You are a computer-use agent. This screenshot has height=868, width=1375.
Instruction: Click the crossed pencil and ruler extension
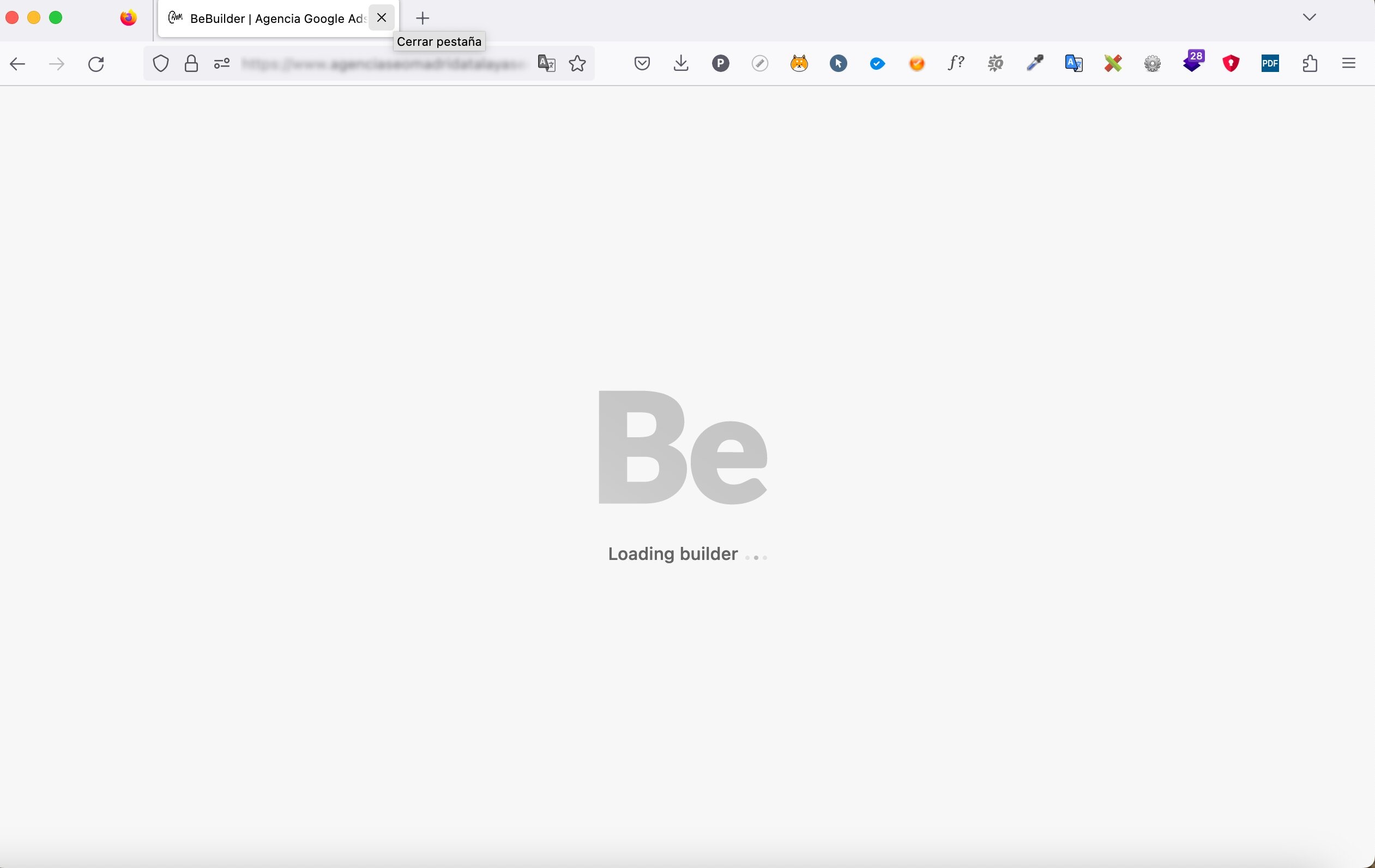point(1113,63)
